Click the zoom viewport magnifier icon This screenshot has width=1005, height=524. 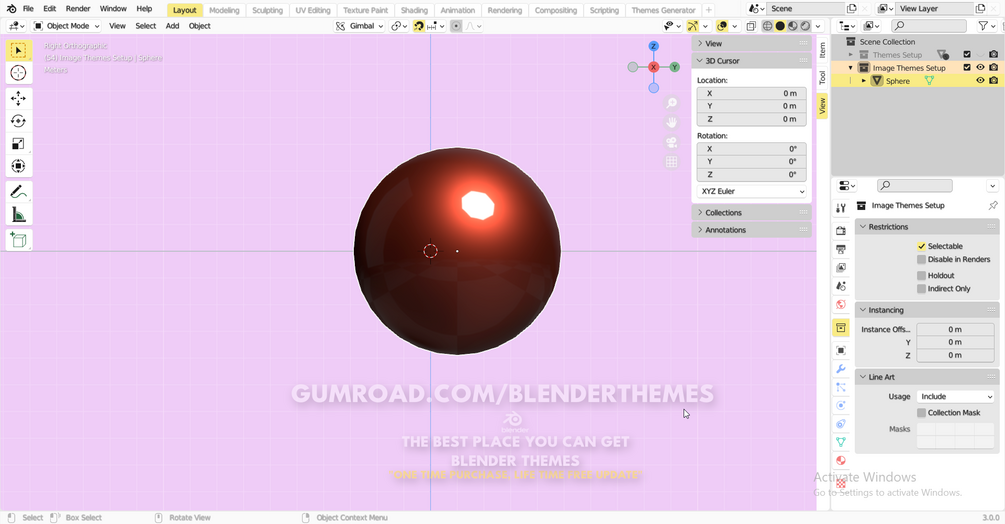click(671, 103)
